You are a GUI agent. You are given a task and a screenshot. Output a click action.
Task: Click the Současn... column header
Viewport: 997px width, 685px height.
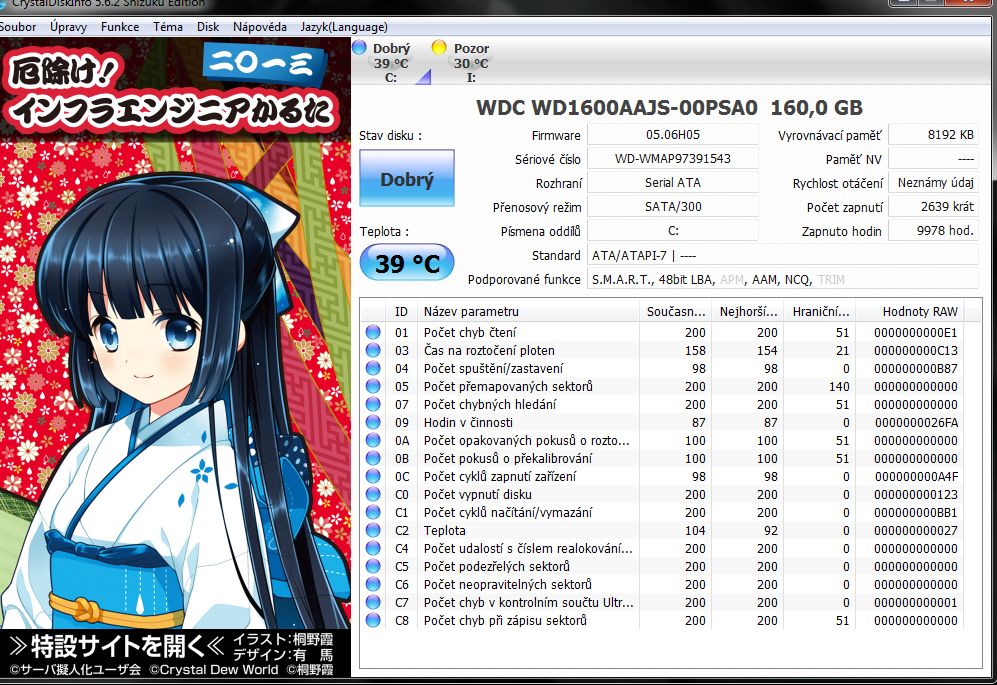click(675, 312)
